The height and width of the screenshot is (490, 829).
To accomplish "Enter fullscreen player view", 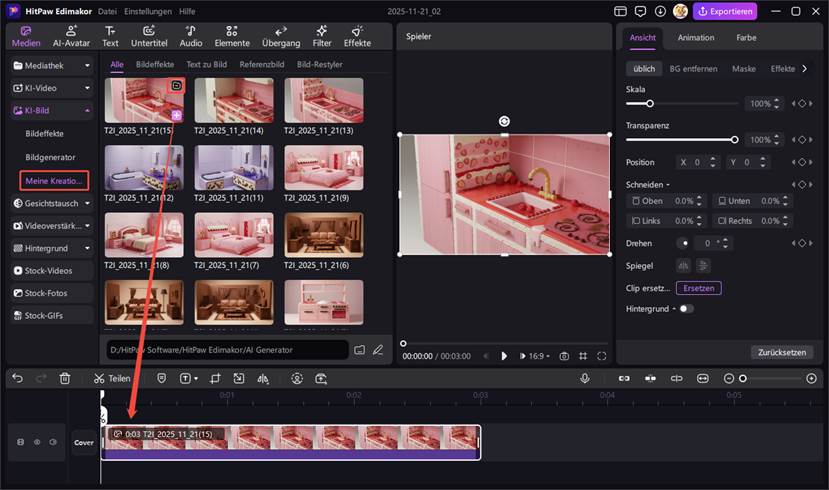I will pyautogui.click(x=602, y=356).
